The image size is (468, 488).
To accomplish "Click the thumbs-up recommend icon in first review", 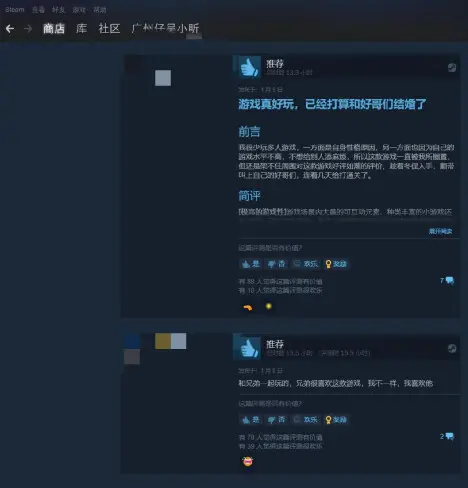I will click(x=250, y=67).
